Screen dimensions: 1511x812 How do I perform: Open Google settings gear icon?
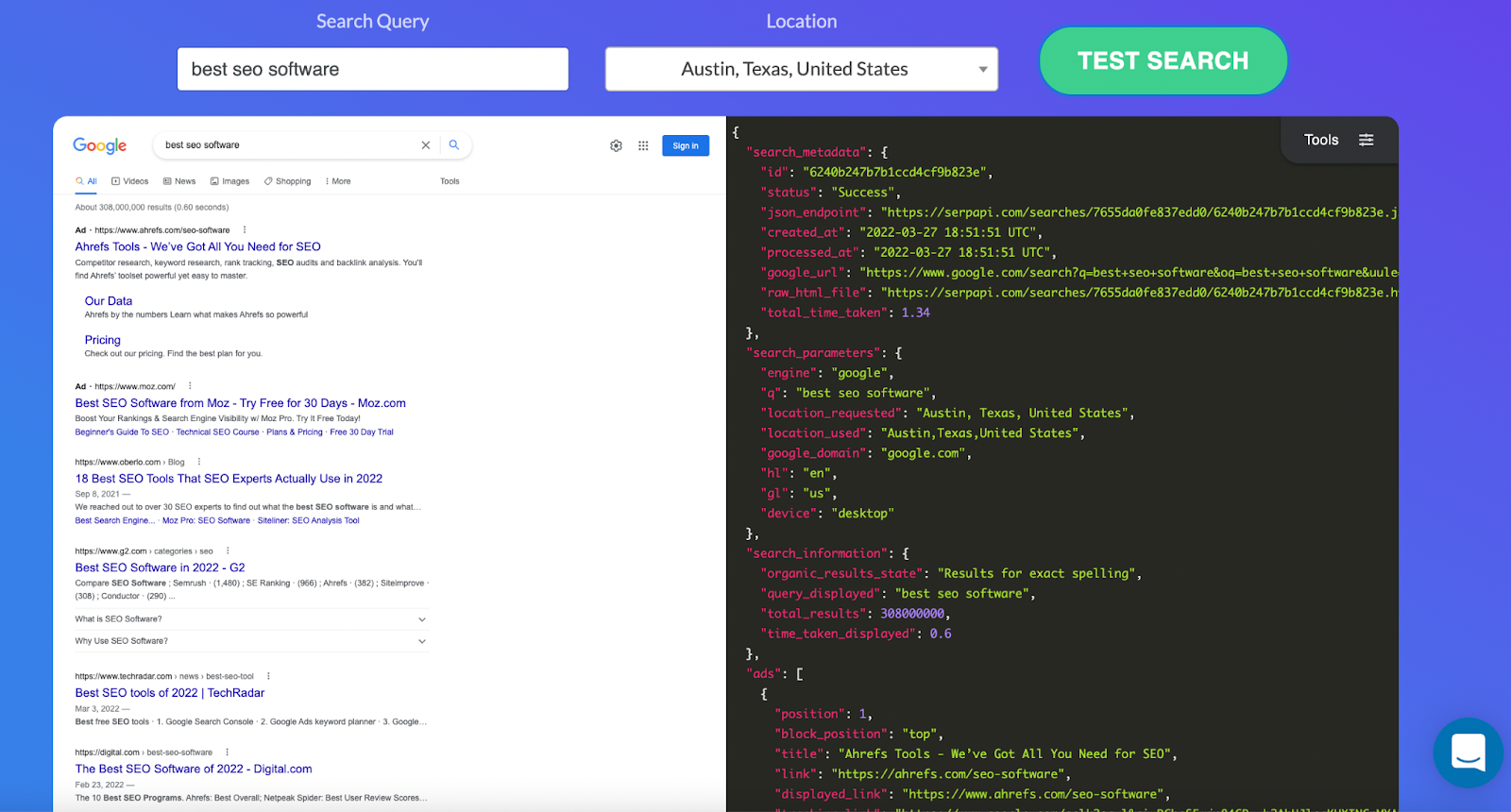click(616, 145)
